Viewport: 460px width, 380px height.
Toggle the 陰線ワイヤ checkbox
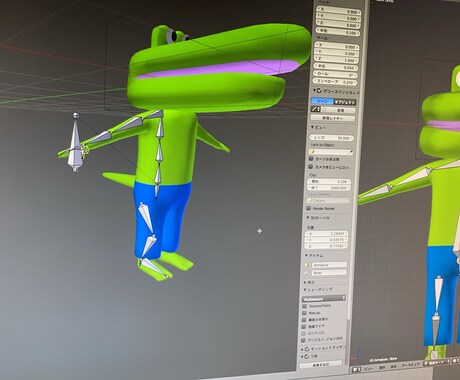303,327
